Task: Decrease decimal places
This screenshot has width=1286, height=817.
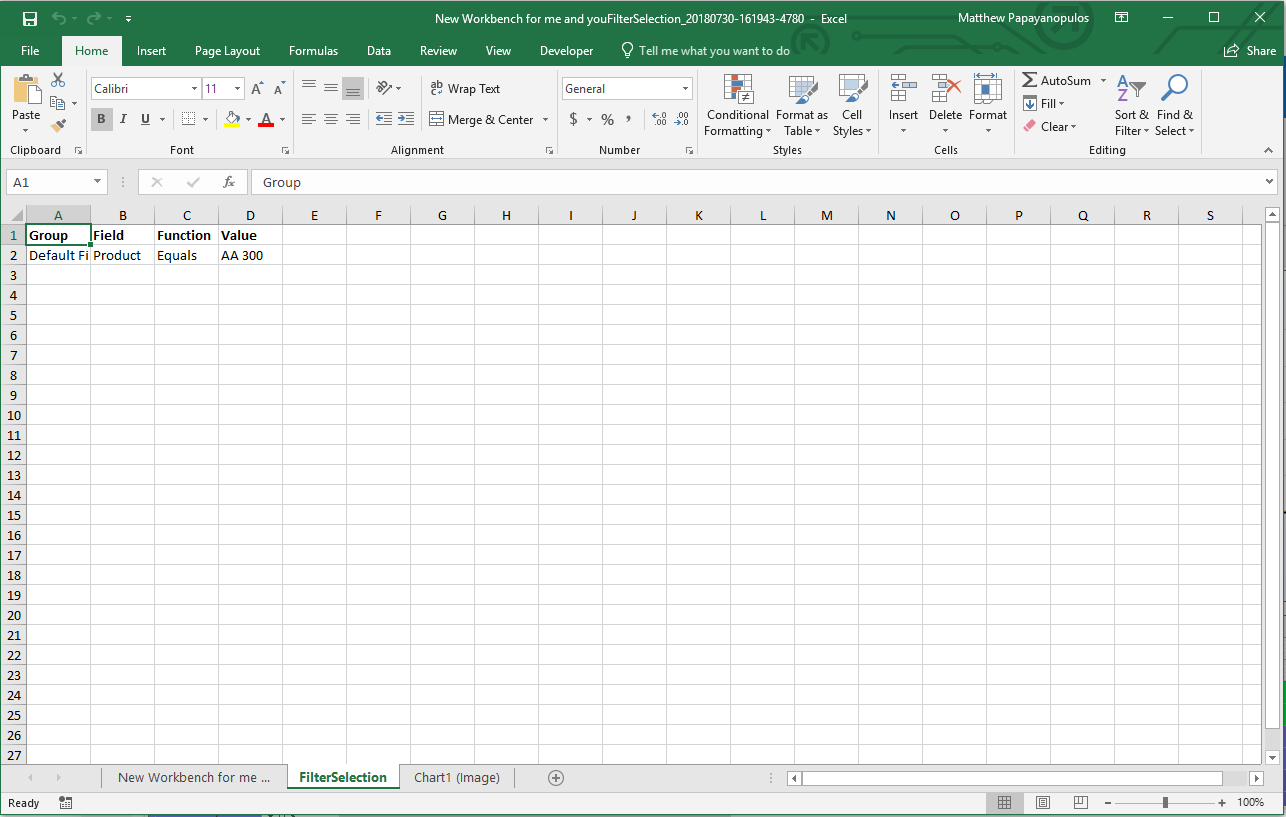Action: [x=681, y=119]
